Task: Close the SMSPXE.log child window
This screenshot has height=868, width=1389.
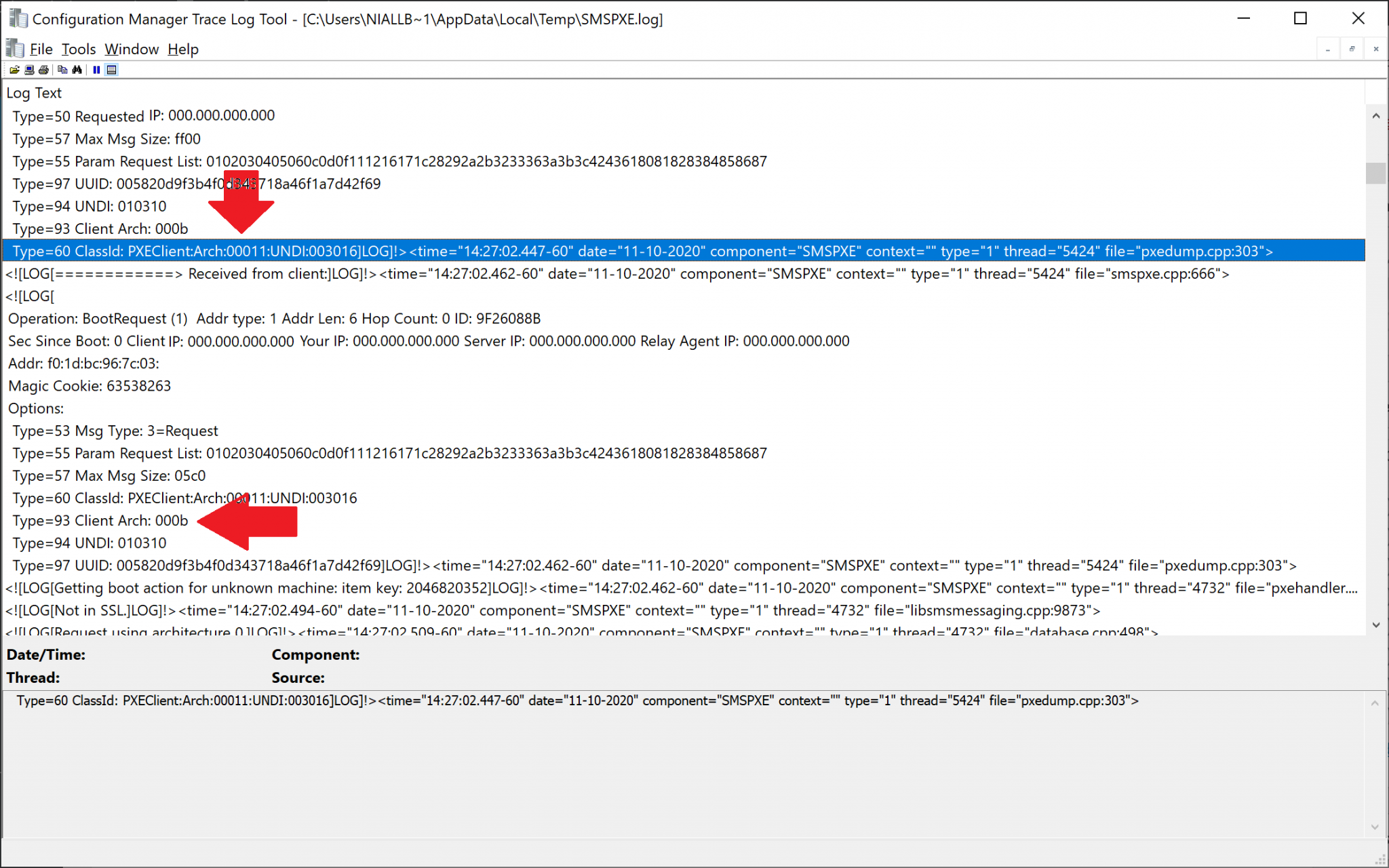Action: [x=1377, y=49]
